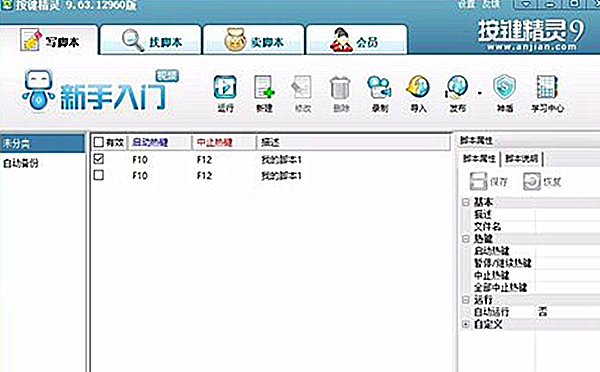Collapse the 热键 property group
The height and width of the screenshot is (372, 600).
(x=466, y=239)
